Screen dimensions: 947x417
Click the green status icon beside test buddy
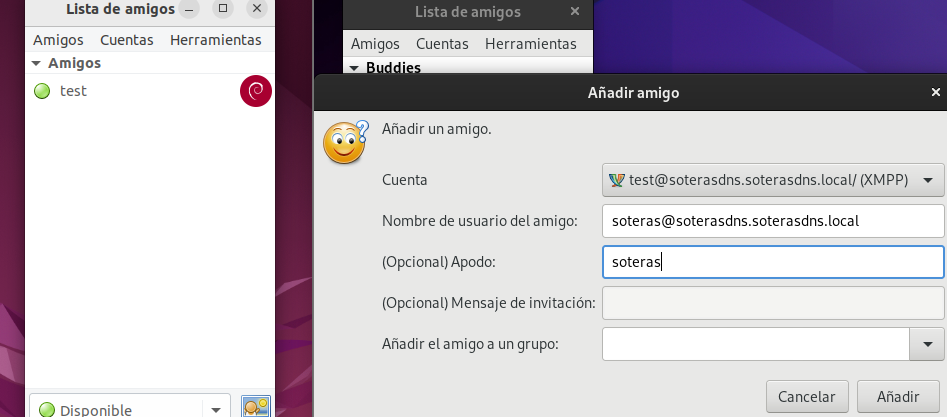click(42, 91)
